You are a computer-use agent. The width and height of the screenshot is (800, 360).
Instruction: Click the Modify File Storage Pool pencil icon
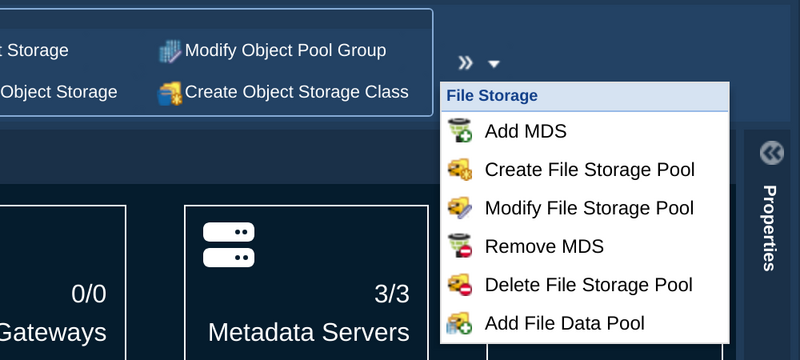460,208
